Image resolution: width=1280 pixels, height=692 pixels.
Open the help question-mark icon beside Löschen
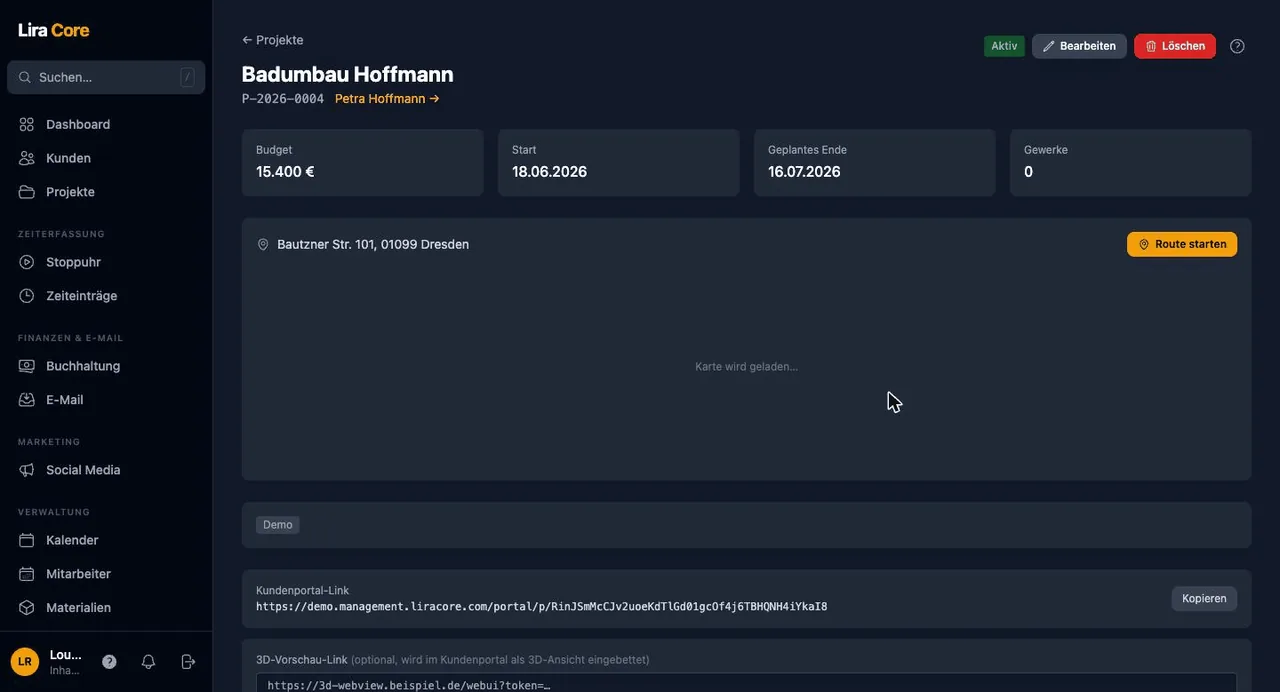1237,46
